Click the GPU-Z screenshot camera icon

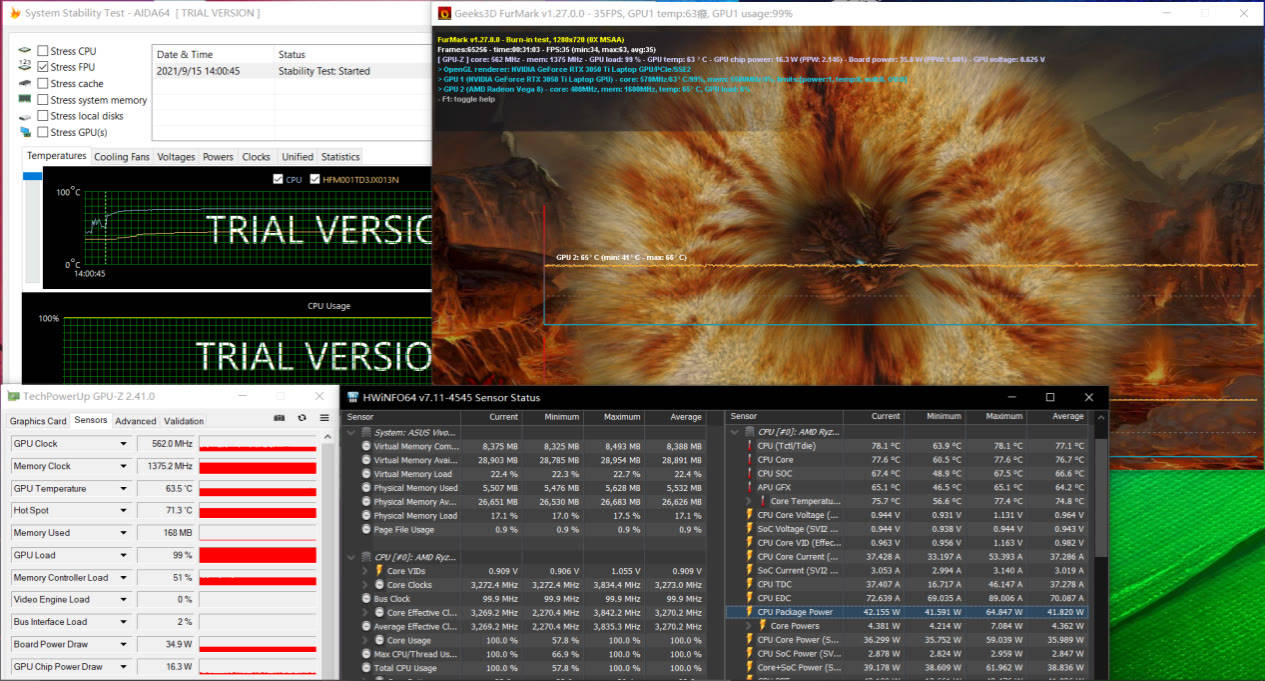[279, 418]
